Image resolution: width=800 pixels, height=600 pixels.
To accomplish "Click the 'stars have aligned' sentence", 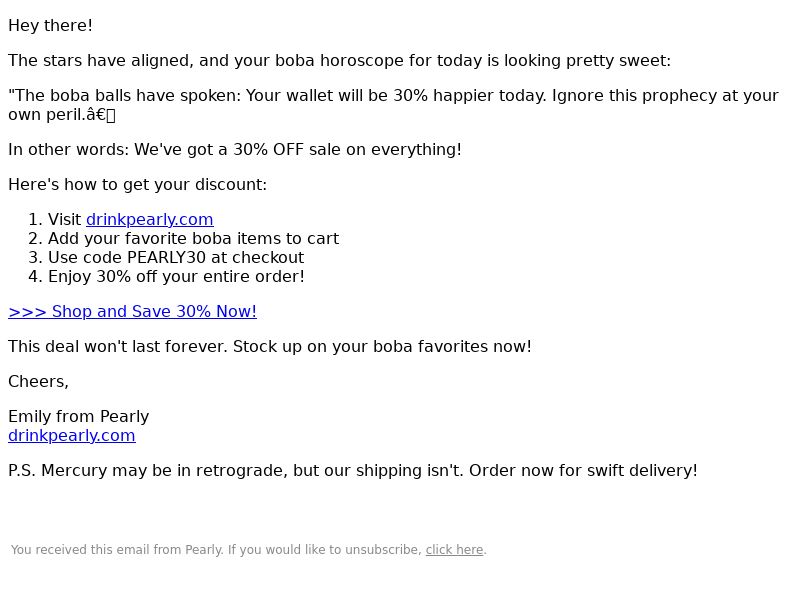I will coord(339,61).
